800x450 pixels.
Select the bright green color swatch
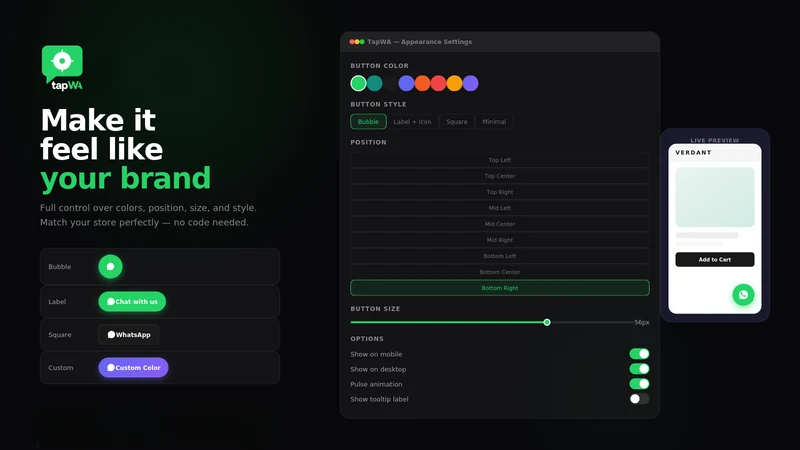358,83
